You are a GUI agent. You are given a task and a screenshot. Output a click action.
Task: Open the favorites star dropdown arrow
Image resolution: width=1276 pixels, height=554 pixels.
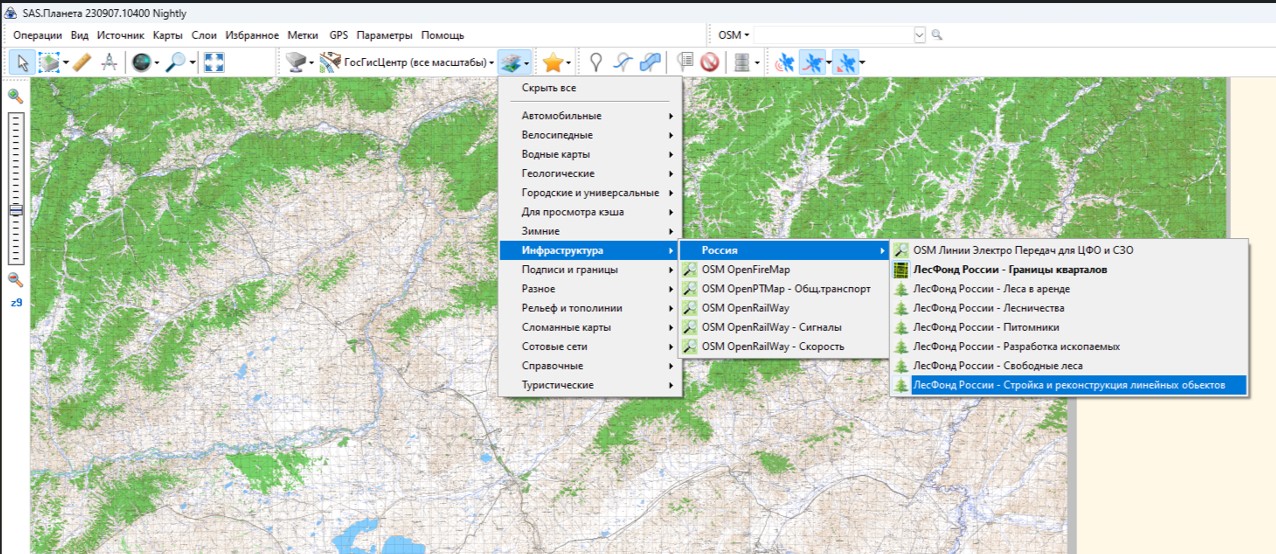click(569, 62)
